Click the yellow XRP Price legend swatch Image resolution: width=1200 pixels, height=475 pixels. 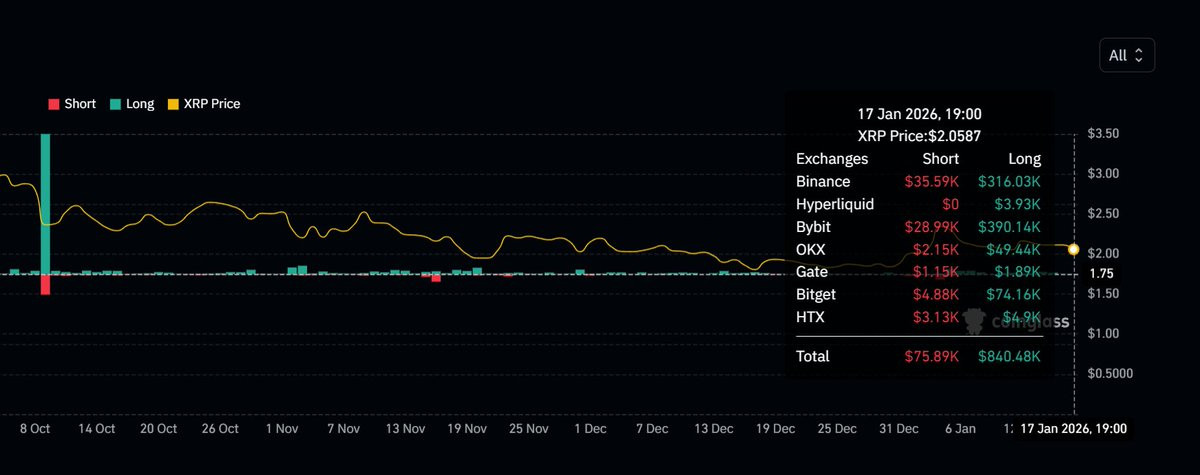pos(173,103)
